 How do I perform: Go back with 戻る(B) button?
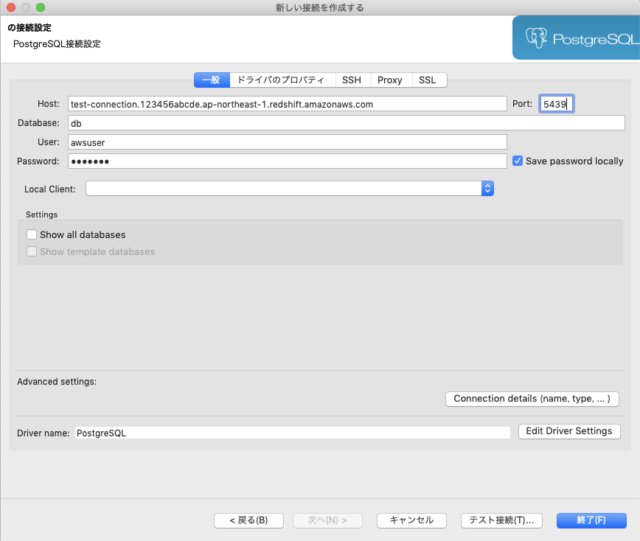pos(249,521)
